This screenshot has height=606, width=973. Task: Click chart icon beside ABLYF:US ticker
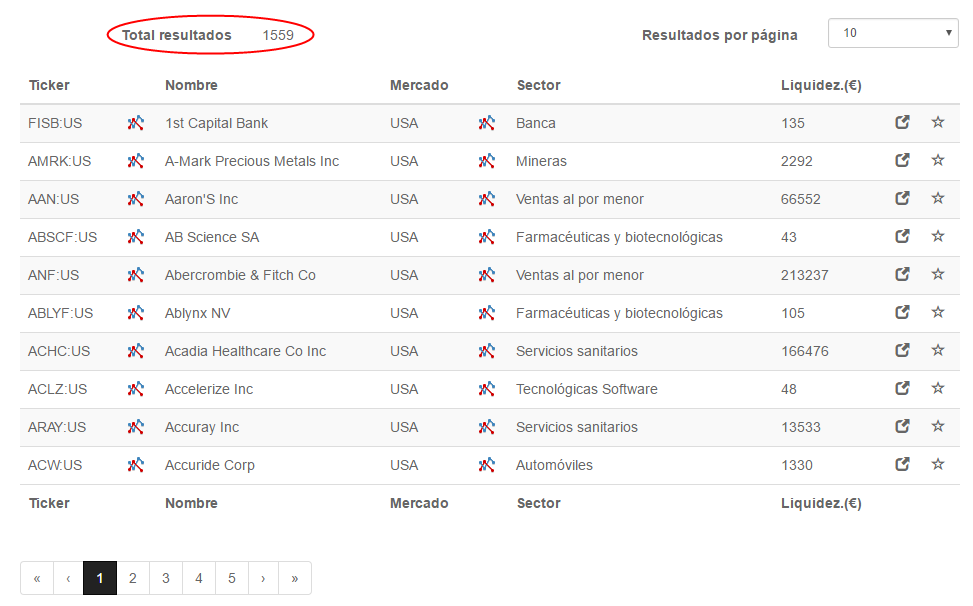135,313
